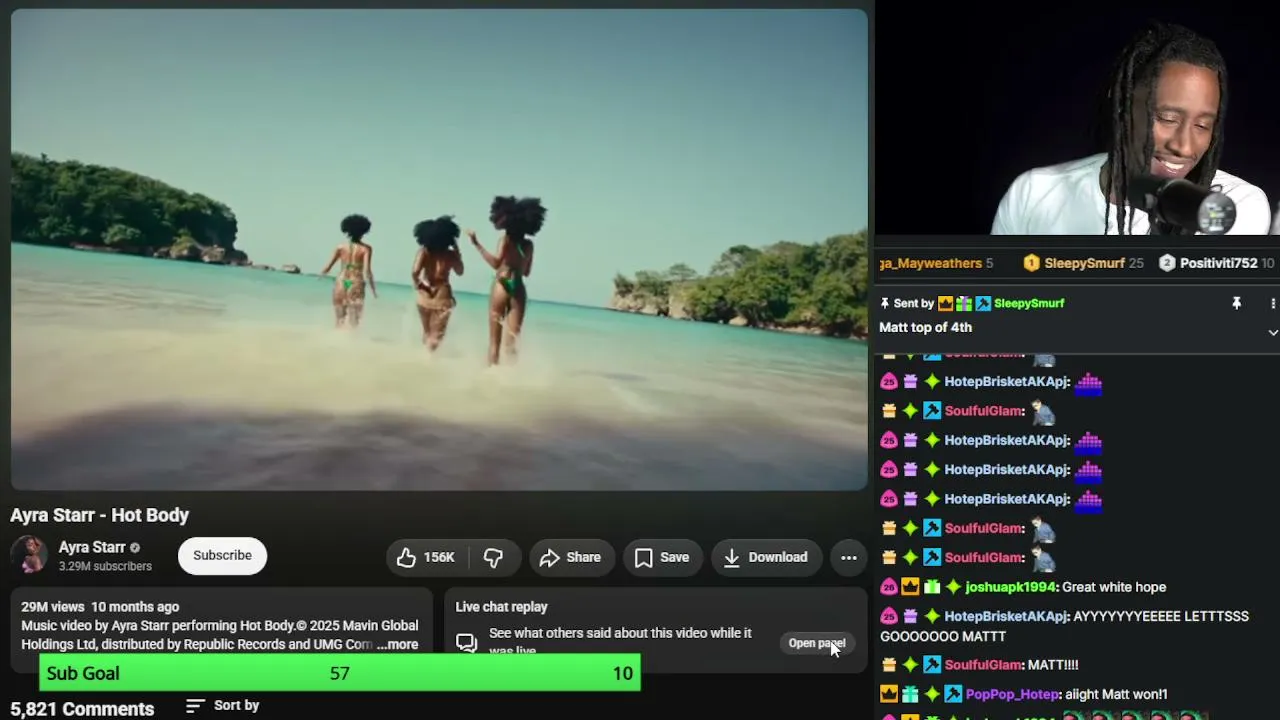This screenshot has width=1280, height=720.
Task: Click the gold rank 1 badge
Action: click(1032, 263)
